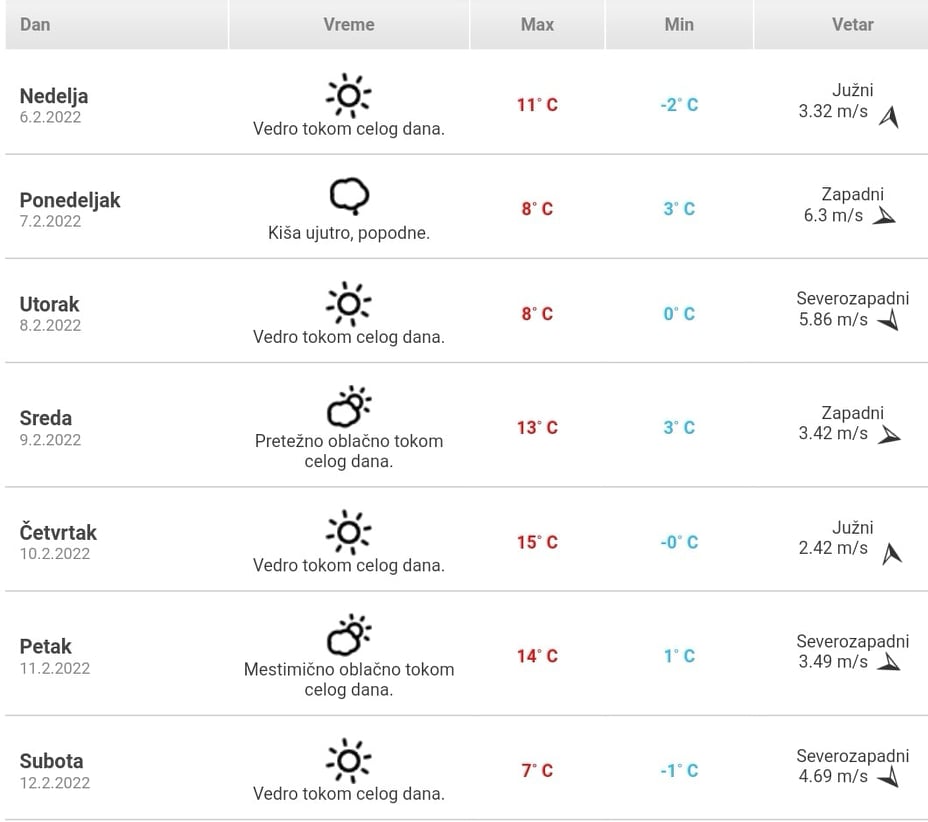The image size is (928, 822).
Task: Click the sun icon for Utorak
Action: pos(348,303)
